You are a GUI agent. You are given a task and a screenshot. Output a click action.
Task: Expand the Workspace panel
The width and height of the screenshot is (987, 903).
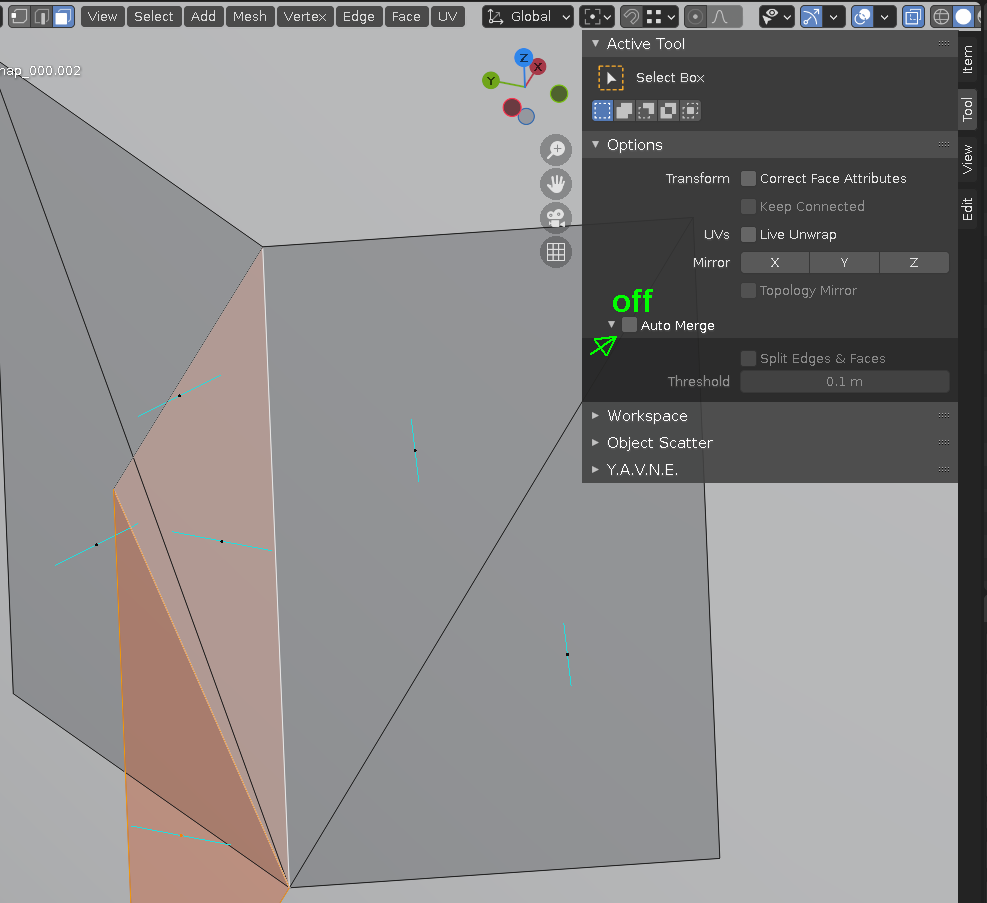click(647, 416)
